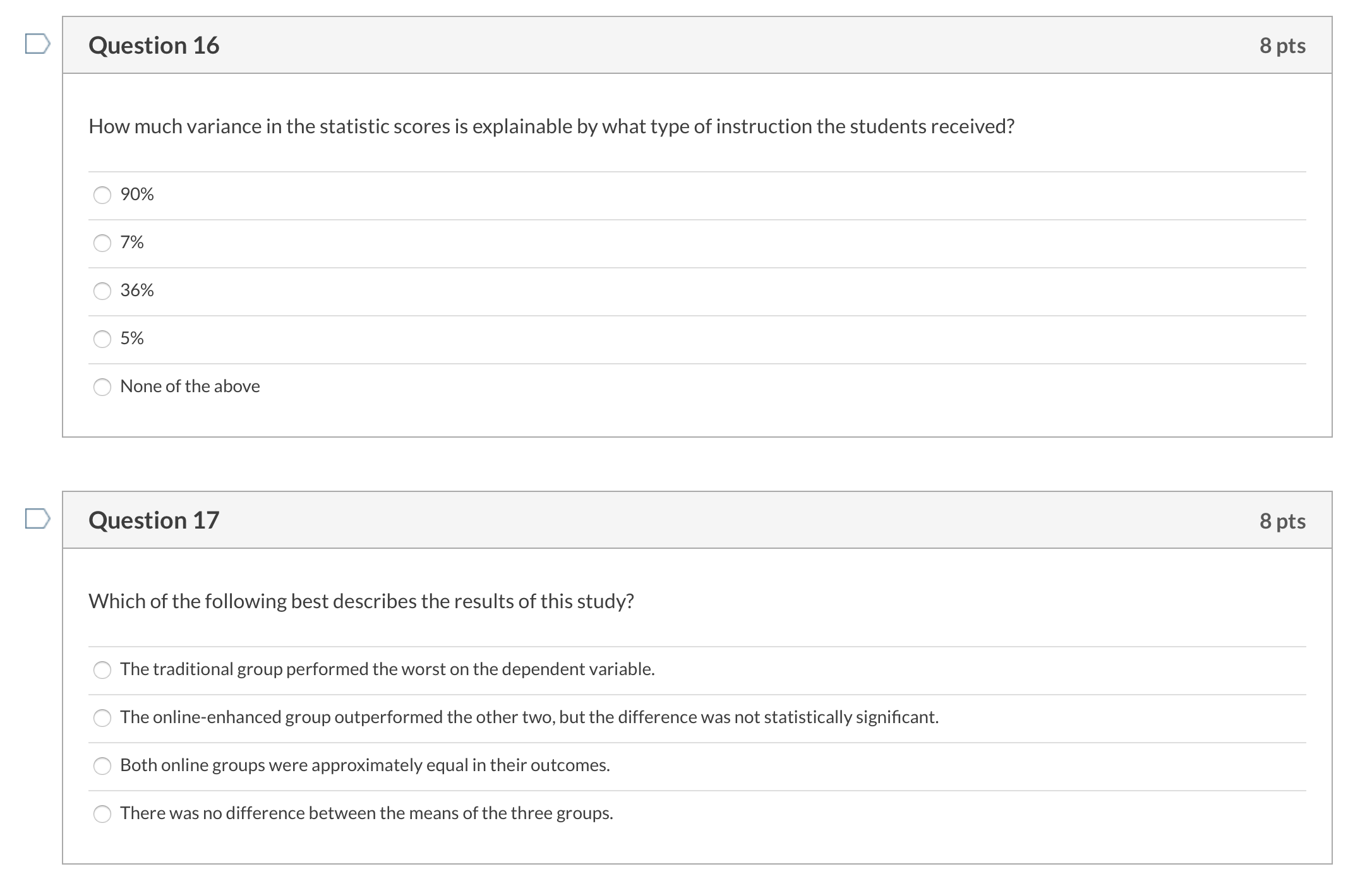Select the 90% answer option
This screenshot has width=1372, height=881.
pos(102,195)
